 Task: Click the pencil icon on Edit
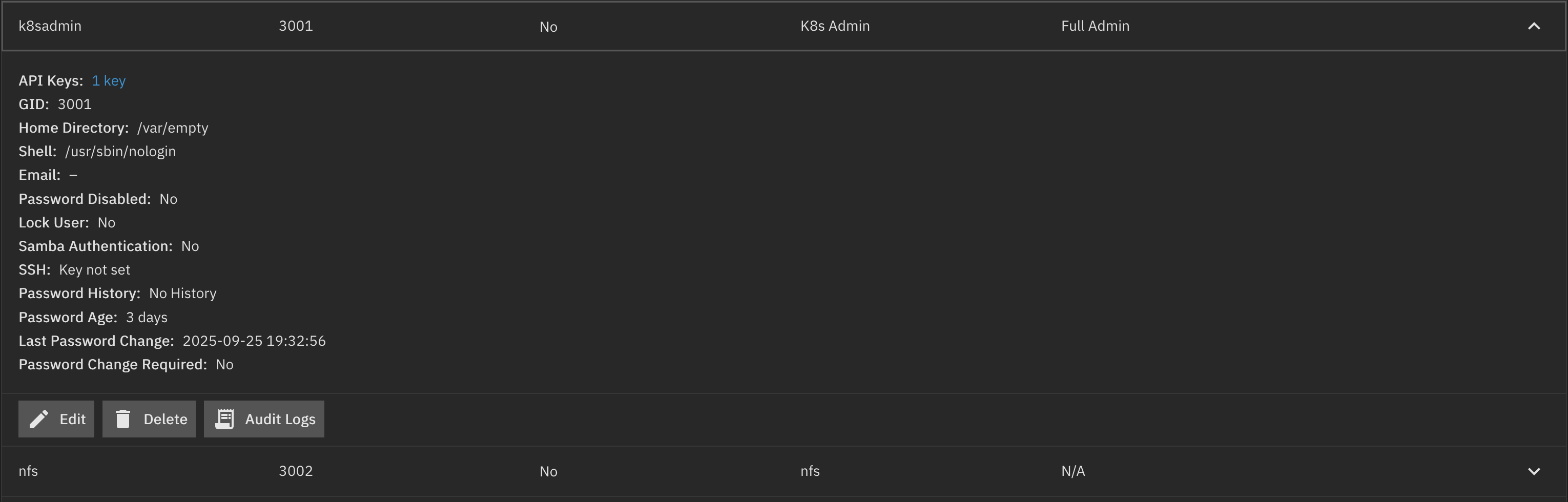click(x=39, y=419)
